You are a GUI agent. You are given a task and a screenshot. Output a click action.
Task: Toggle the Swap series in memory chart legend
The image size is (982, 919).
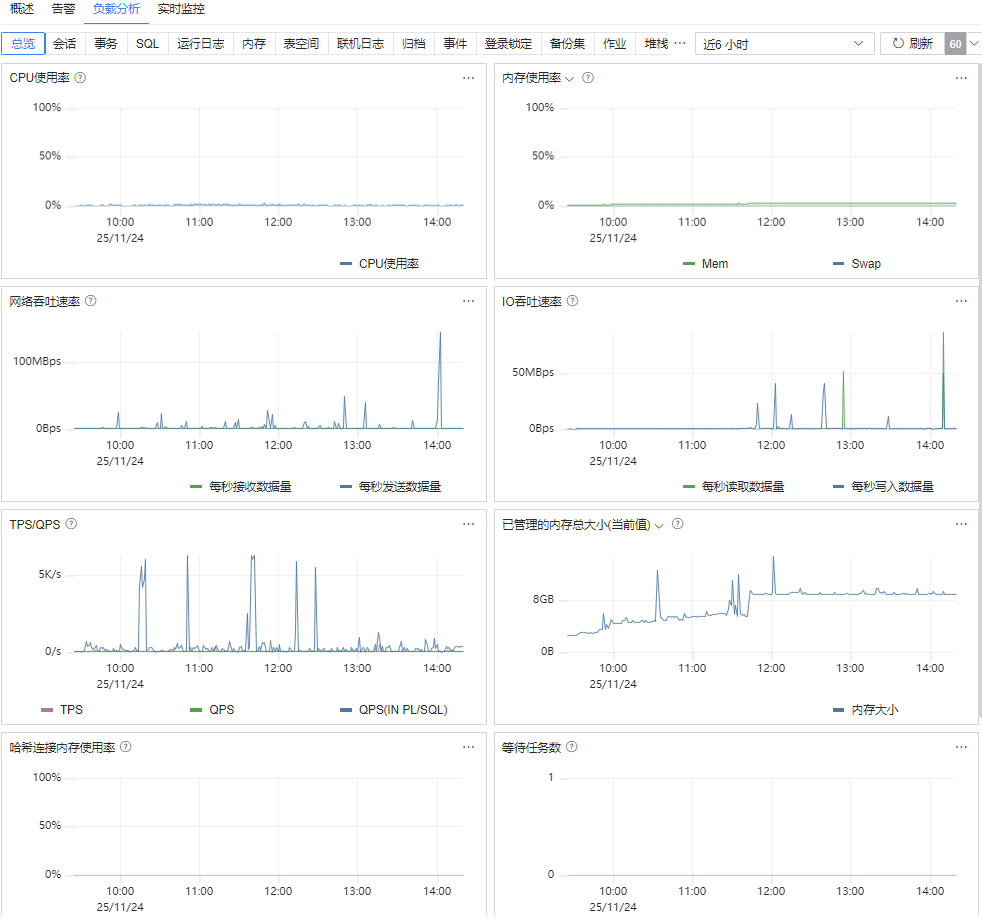857,264
